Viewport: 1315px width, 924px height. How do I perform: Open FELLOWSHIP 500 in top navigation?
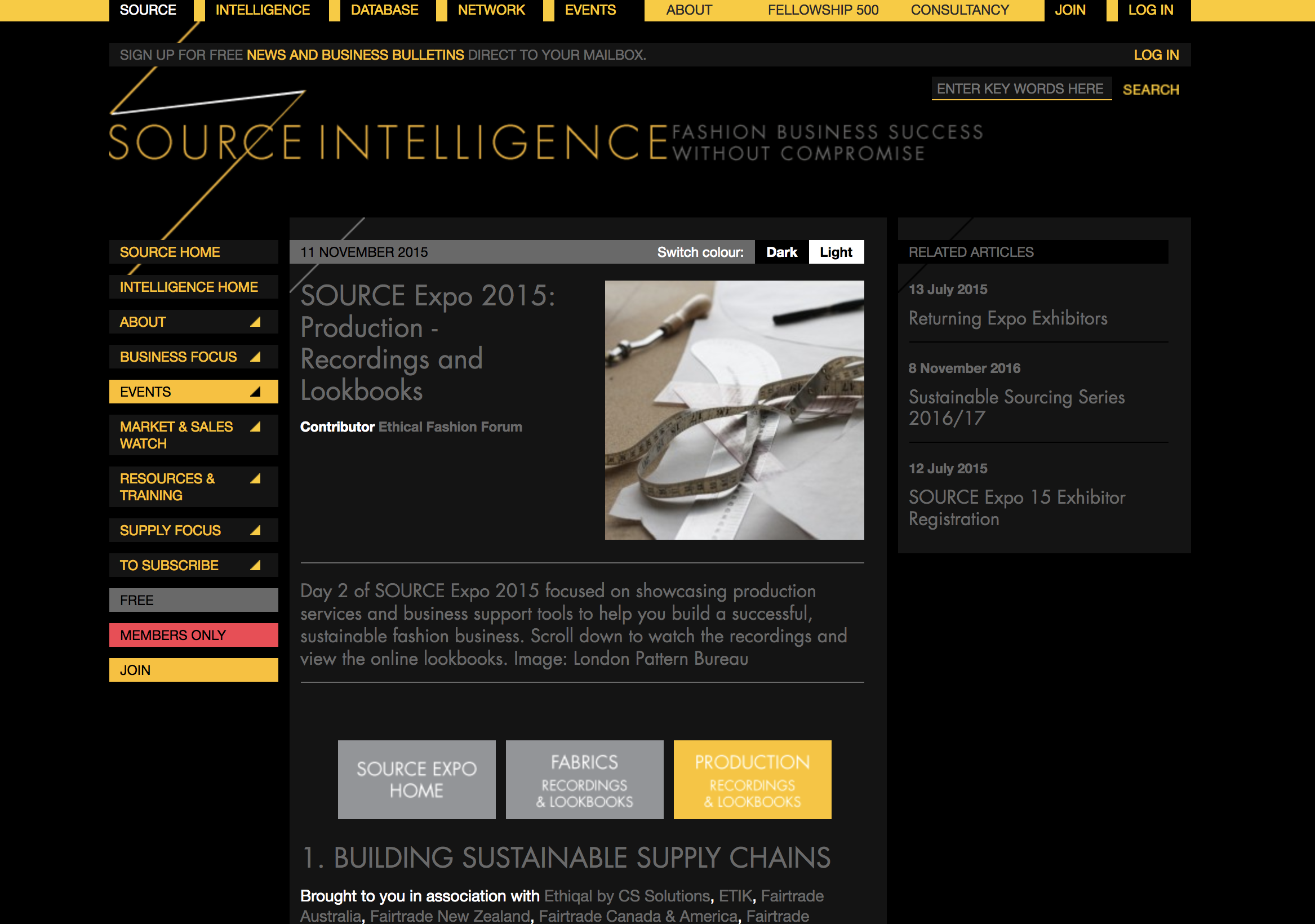[x=823, y=10]
